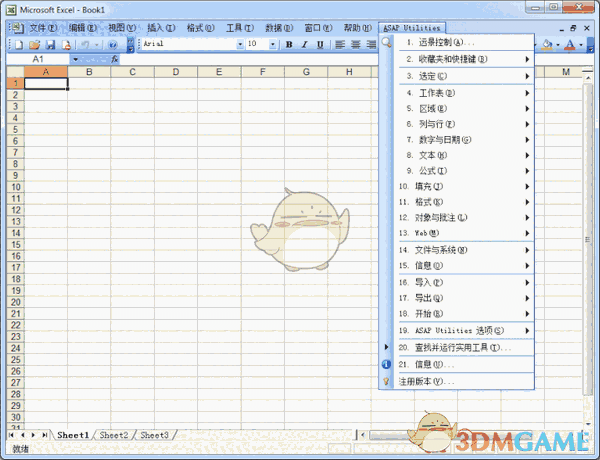Click the Name Box showing A1

click(x=38, y=59)
